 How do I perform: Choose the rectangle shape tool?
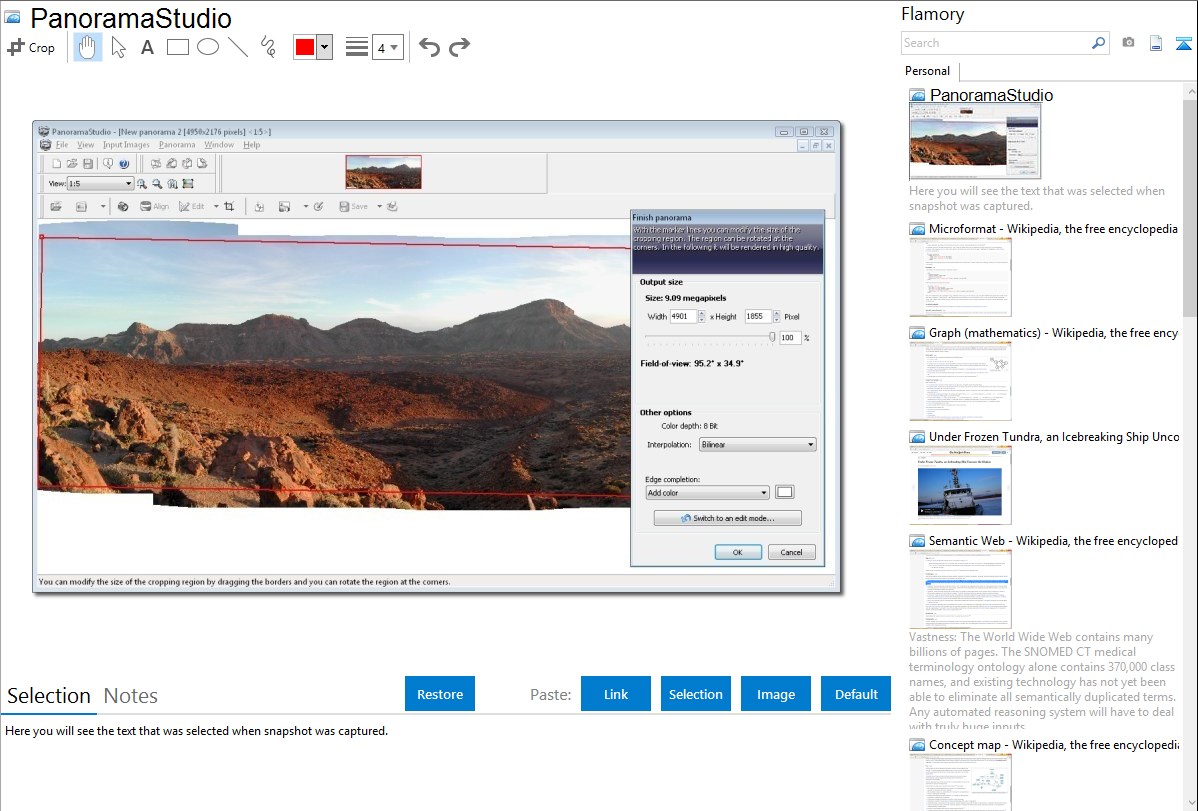click(x=177, y=47)
